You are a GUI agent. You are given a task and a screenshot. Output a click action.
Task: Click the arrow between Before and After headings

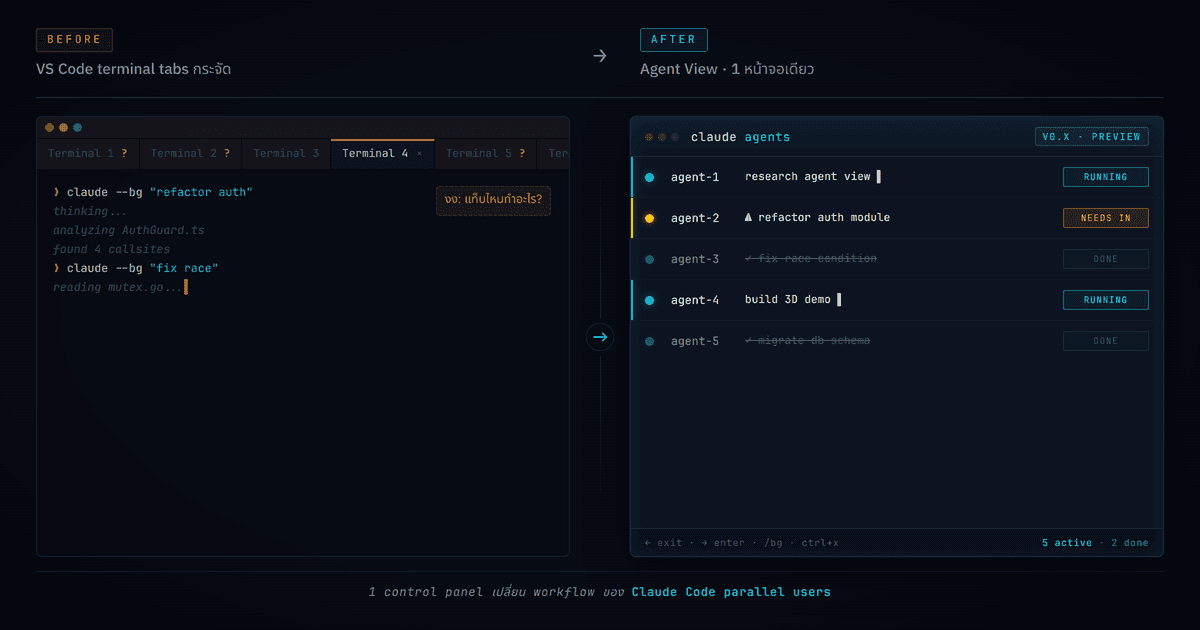coord(600,56)
